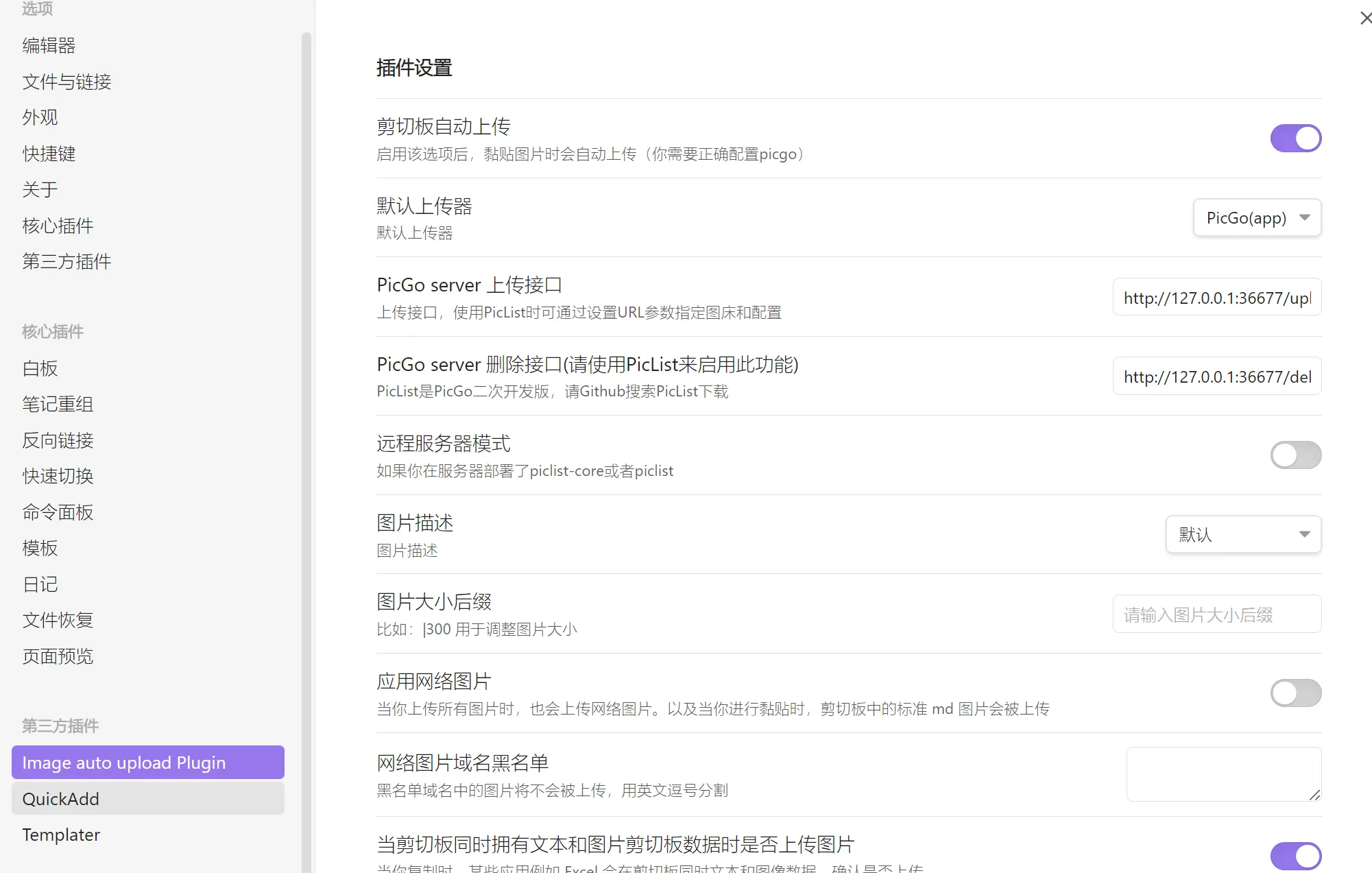Disable 剪切板自动上传 toggle
1372x873 pixels.
click(1295, 139)
